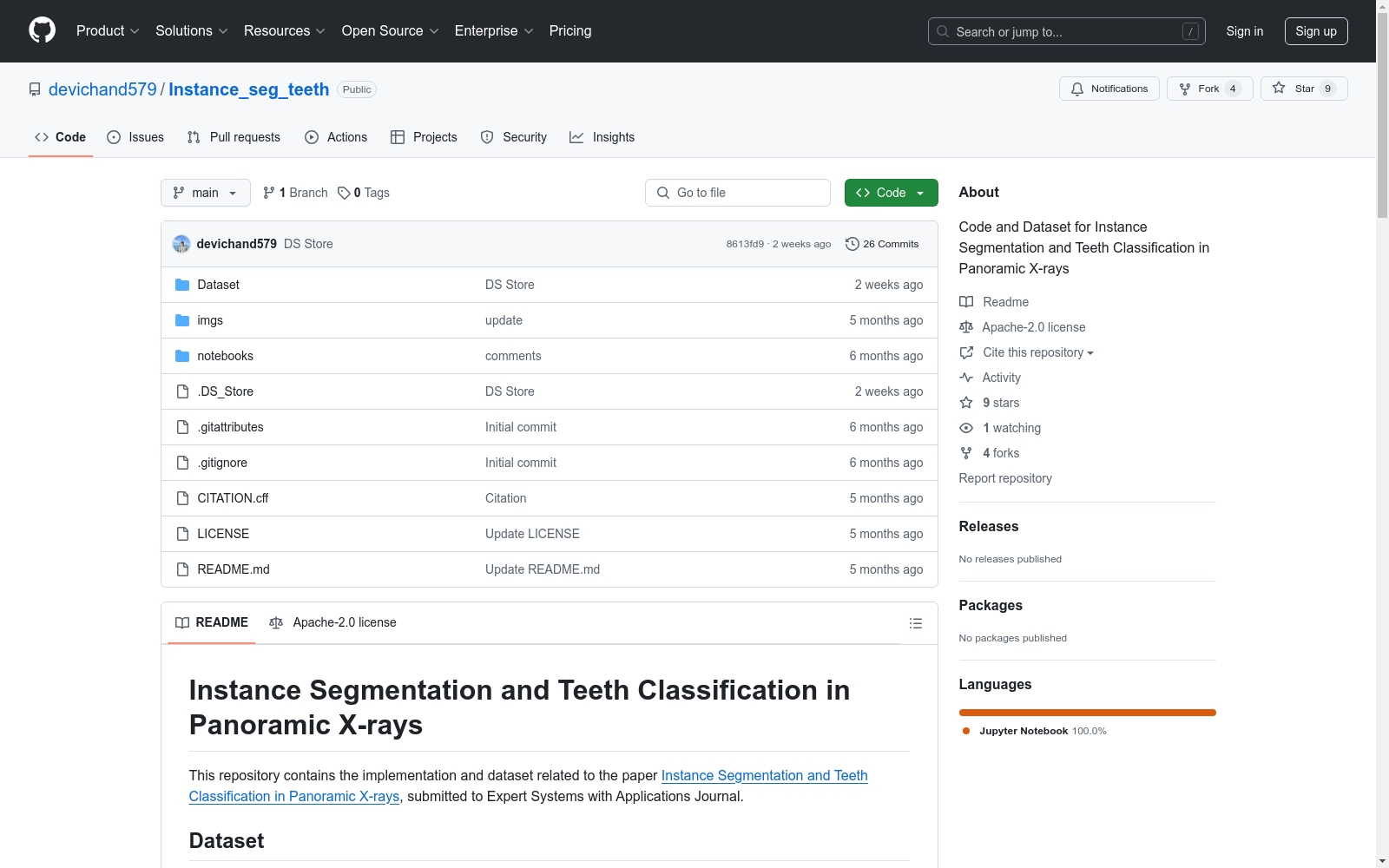The width and height of the screenshot is (1389, 868).
Task: Click the CITATION.cff file icon
Action: pyautogui.click(x=182, y=498)
